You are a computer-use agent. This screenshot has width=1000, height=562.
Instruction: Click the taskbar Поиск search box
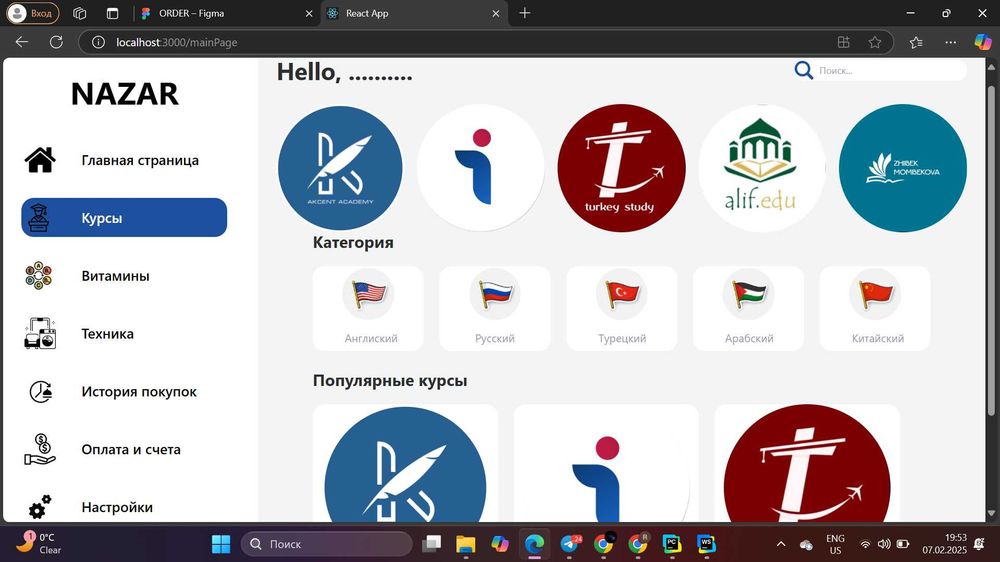pyautogui.click(x=327, y=544)
